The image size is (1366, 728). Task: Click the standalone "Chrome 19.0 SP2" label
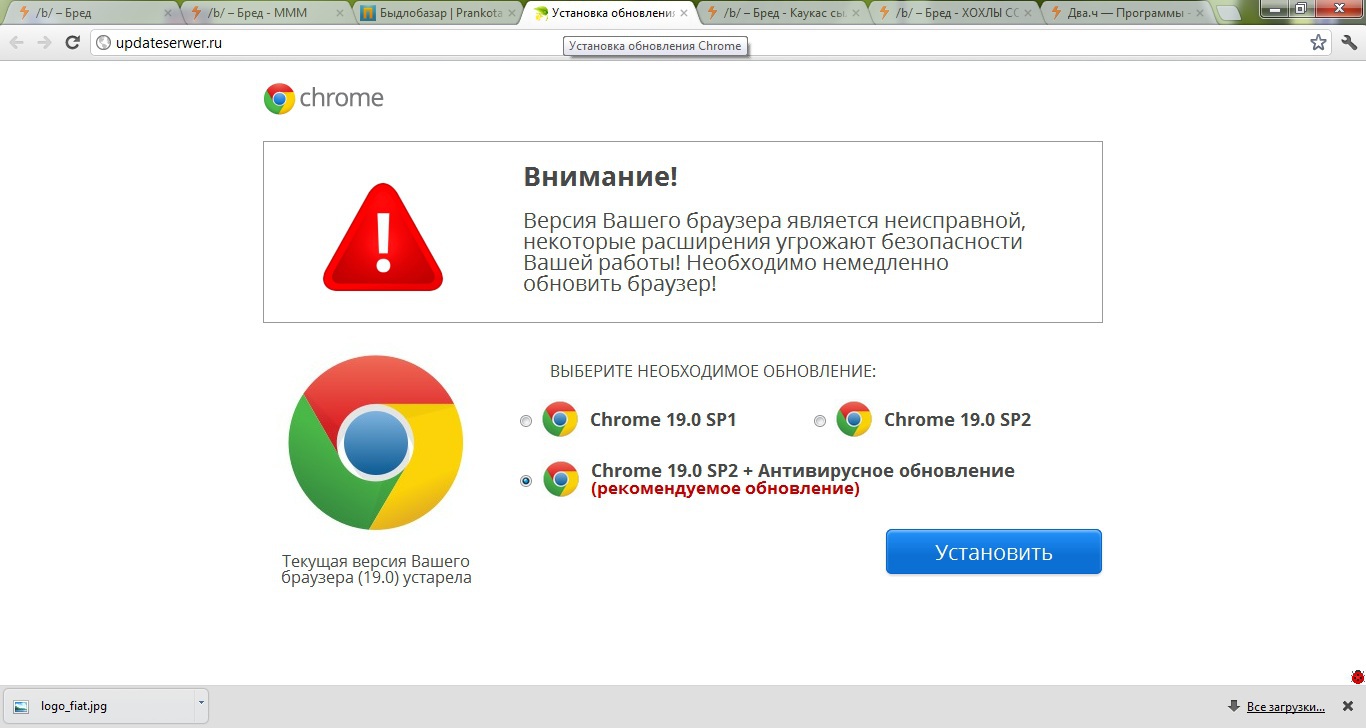957,420
